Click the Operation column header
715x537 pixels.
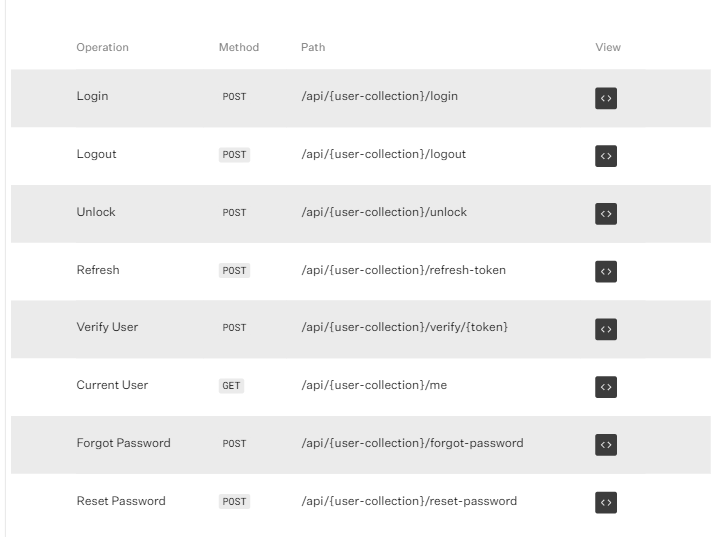[x=102, y=47]
